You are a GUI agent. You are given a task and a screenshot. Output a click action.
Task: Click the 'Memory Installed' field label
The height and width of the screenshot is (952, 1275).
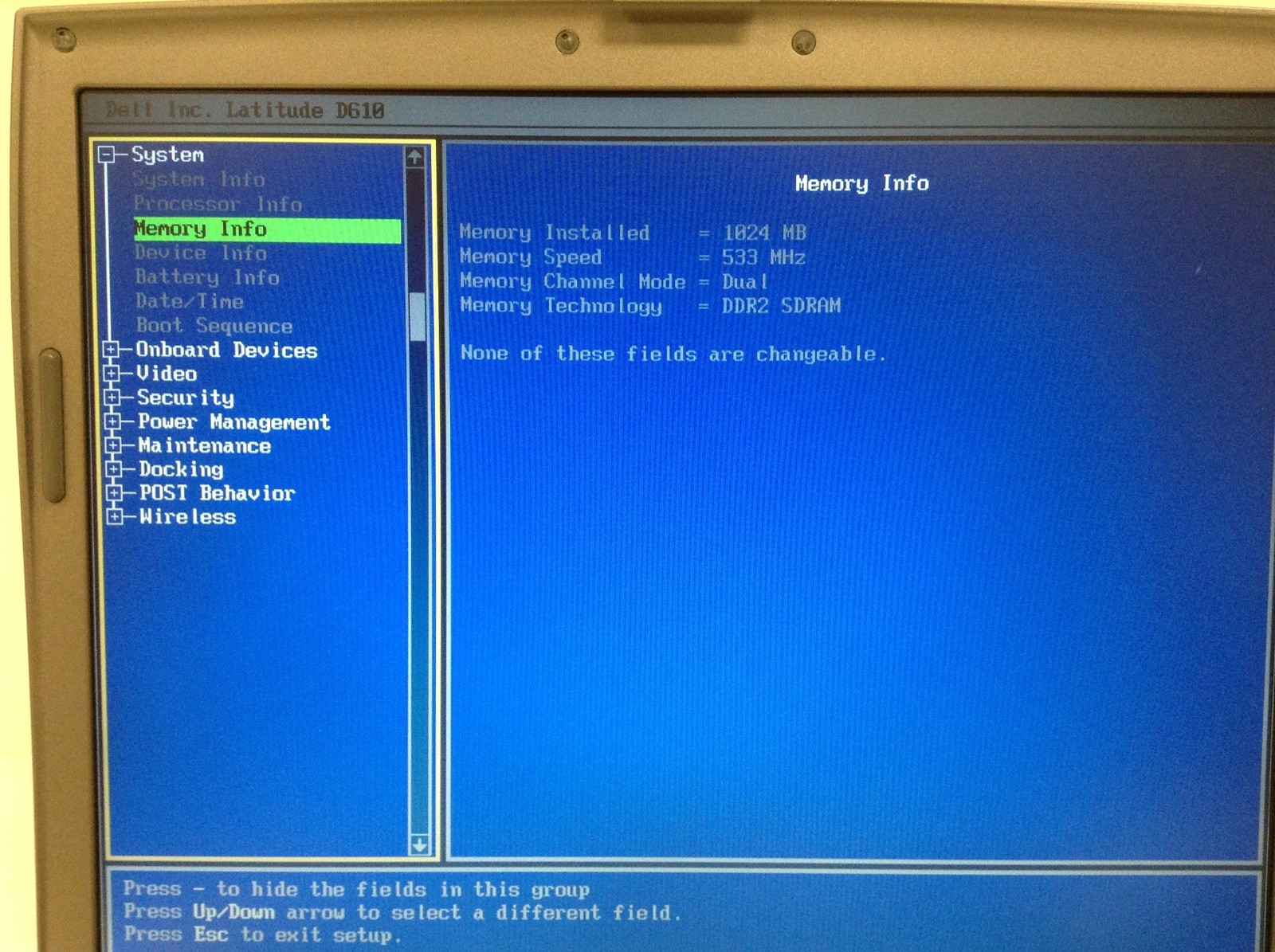pyautogui.click(x=555, y=233)
